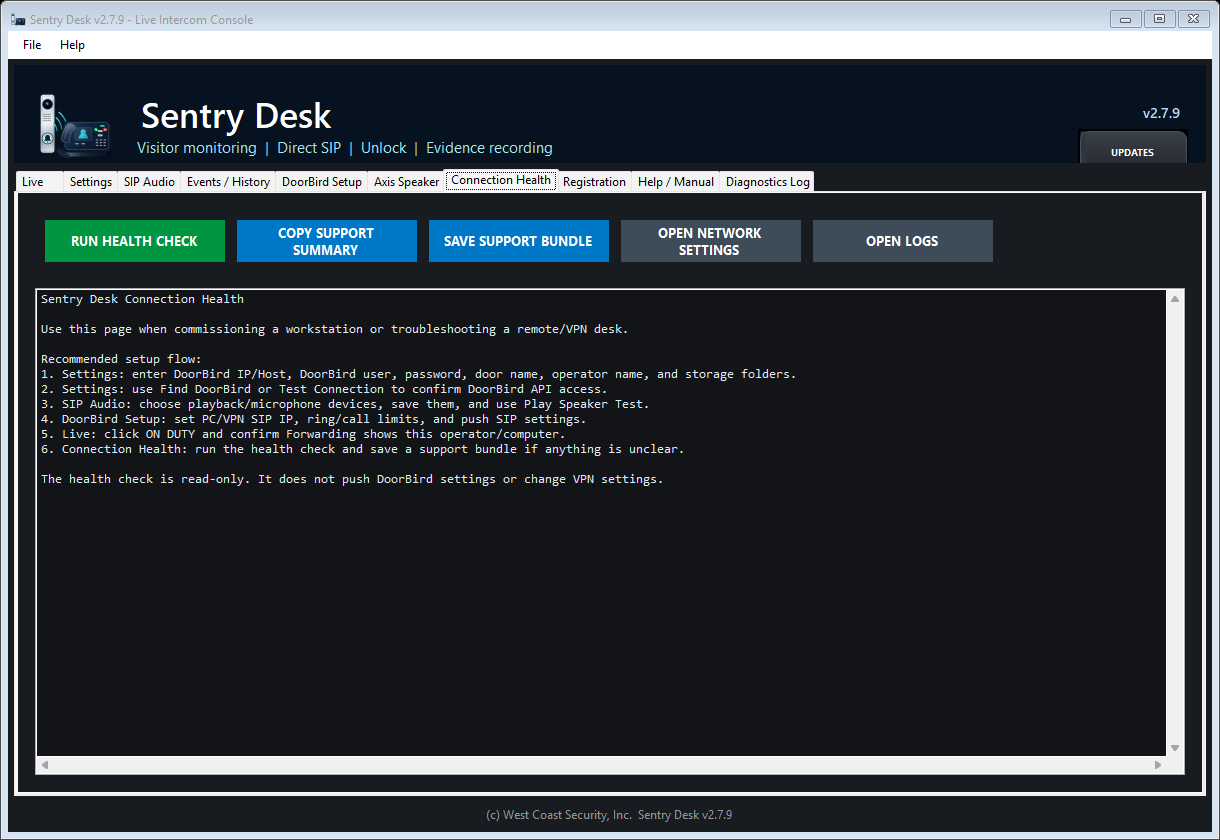This screenshot has width=1220, height=840.
Task: Click step 4 about PC/VPN SIP IP
Action: pyautogui.click(x=314, y=419)
